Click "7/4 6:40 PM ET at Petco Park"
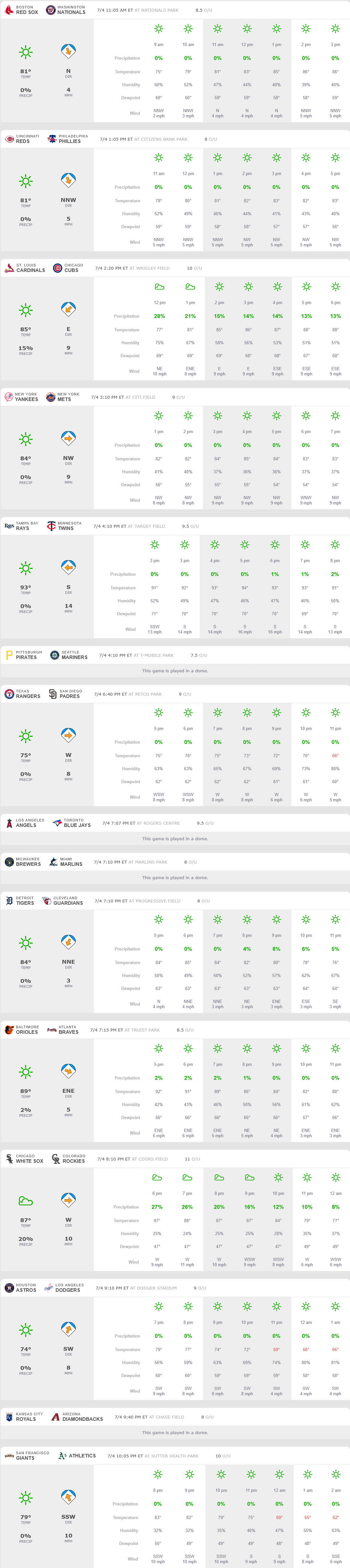 [x=128, y=694]
